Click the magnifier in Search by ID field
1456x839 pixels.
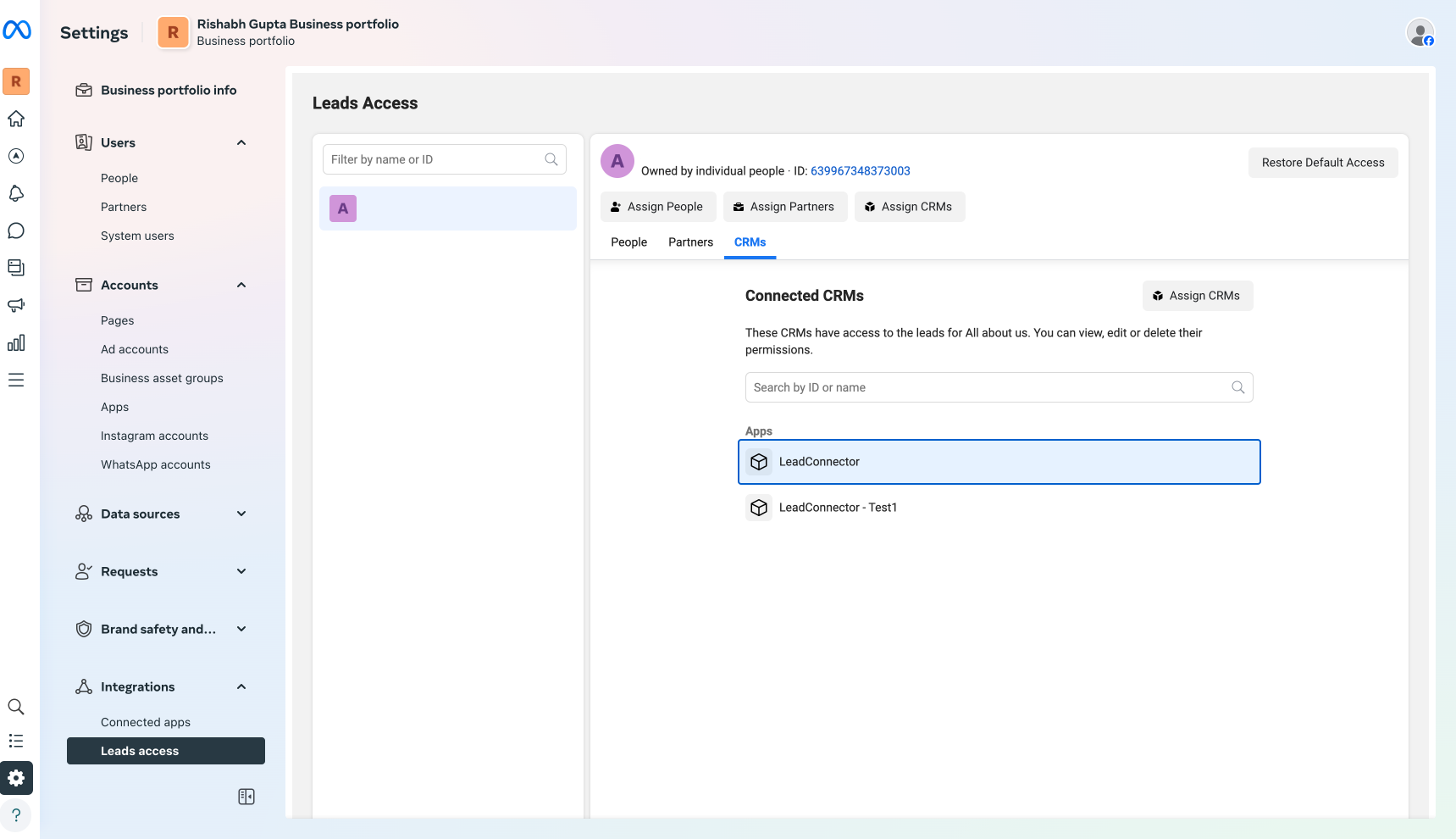pos(1238,387)
